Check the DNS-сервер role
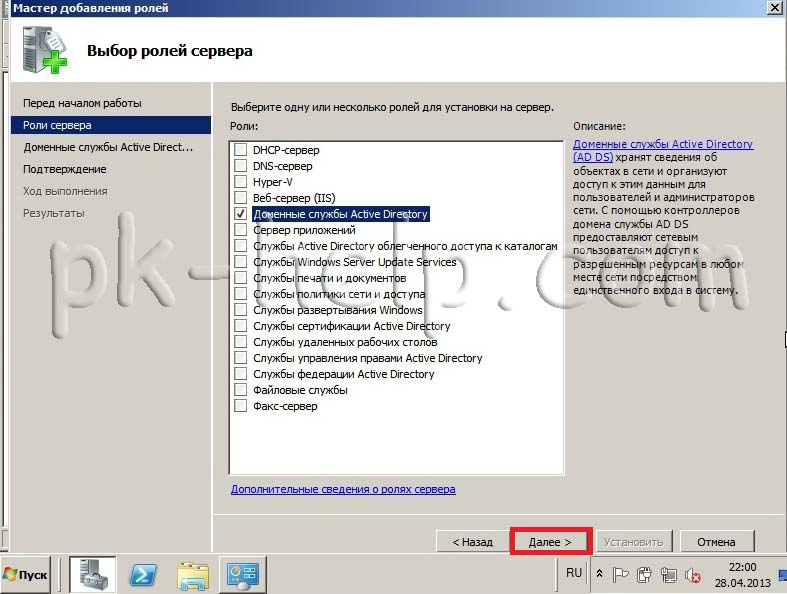Viewport: 787px width, 594px height. (241, 166)
